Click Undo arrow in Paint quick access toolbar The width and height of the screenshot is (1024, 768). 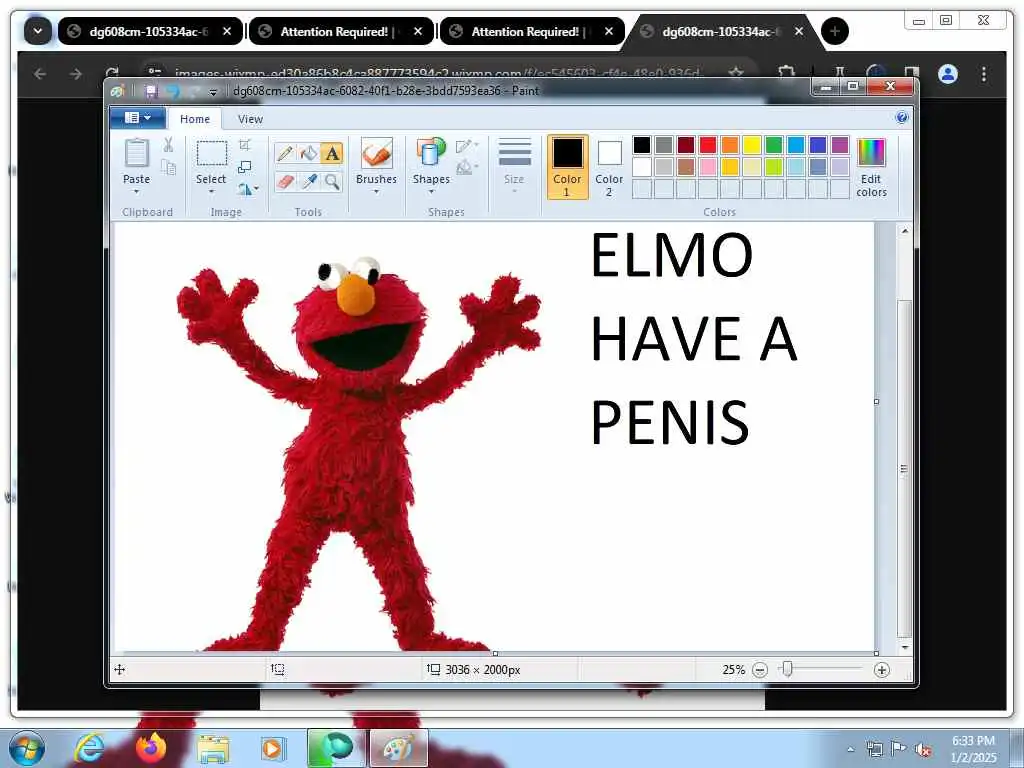click(173, 91)
